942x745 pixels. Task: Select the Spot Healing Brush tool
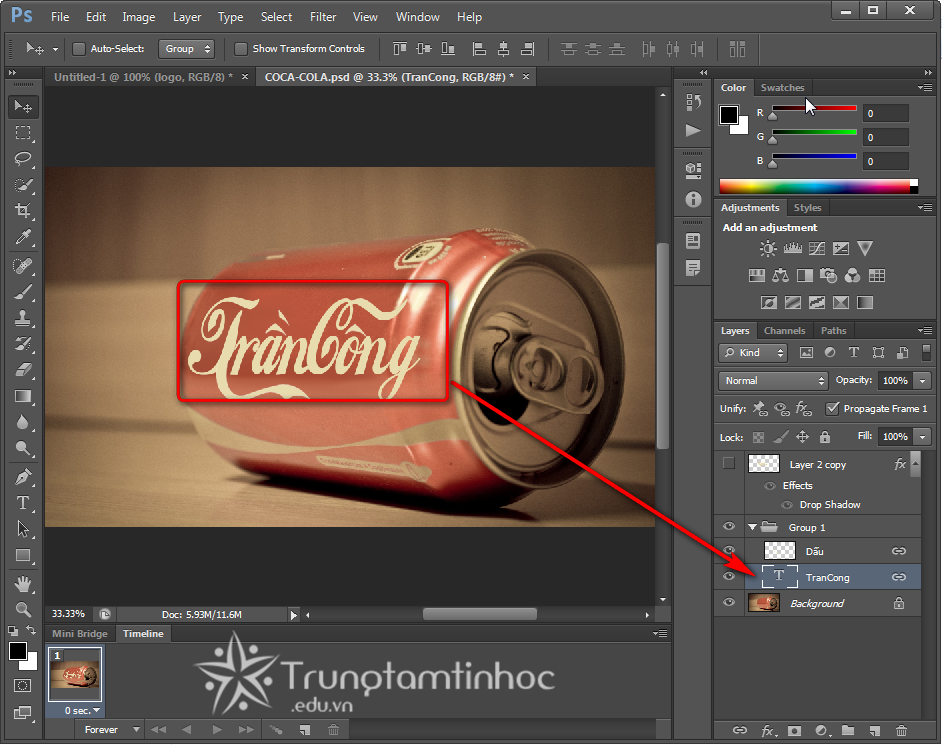coord(23,266)
